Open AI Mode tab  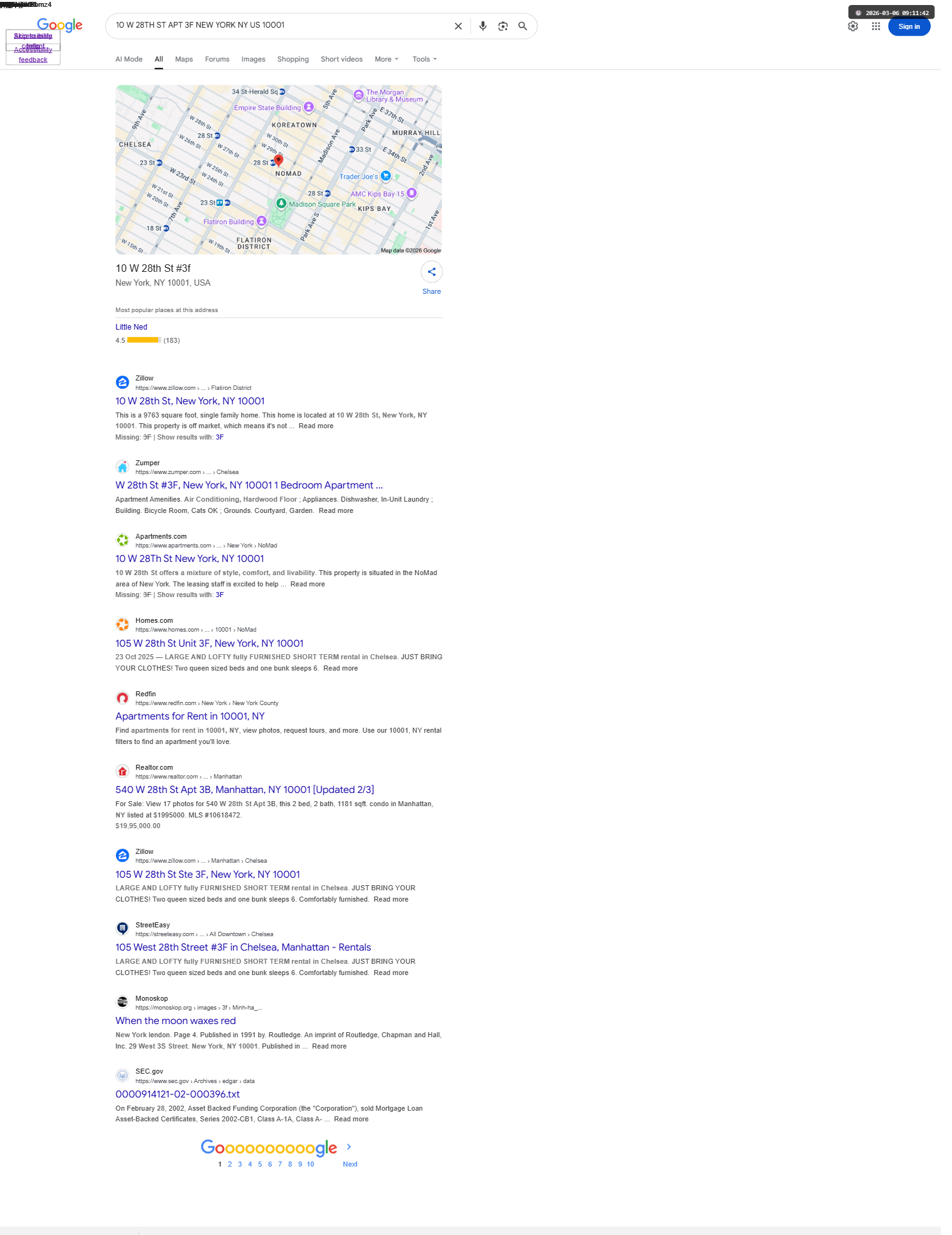tap(129, 59)
